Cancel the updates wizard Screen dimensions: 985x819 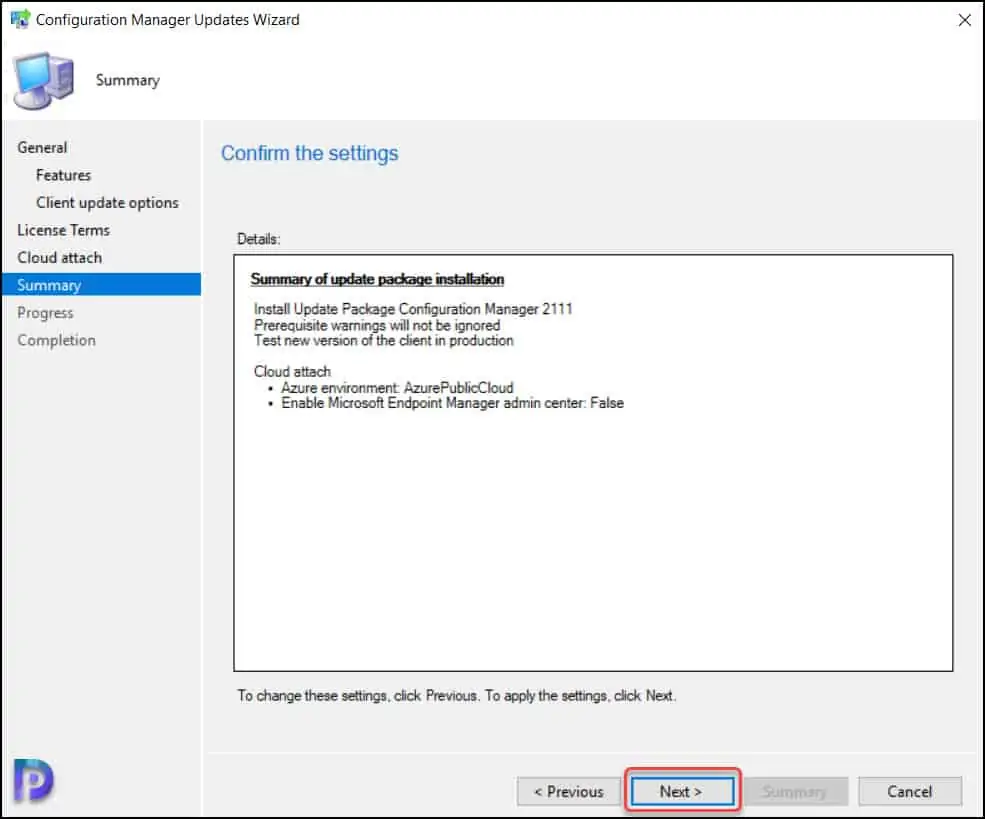point(910,791)
